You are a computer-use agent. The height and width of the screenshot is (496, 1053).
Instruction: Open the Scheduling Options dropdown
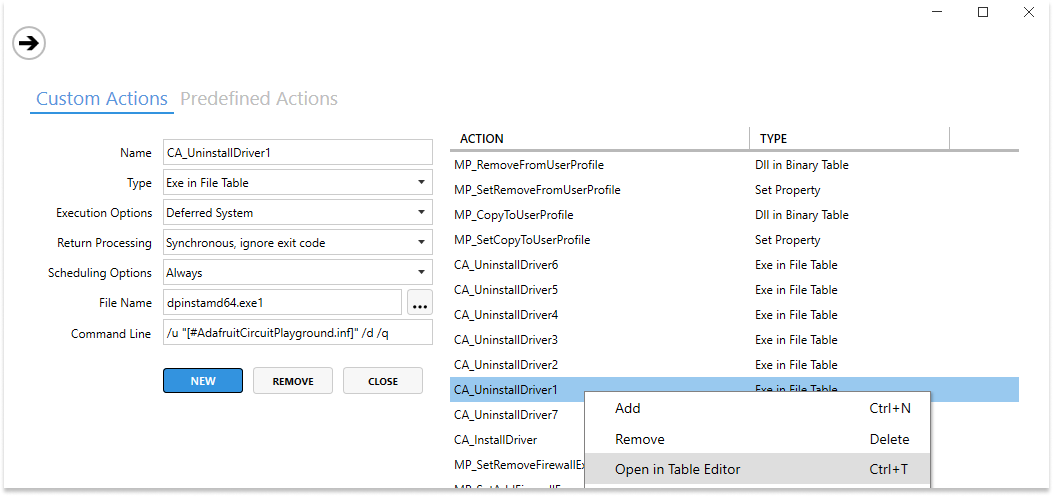coord(297,273)
